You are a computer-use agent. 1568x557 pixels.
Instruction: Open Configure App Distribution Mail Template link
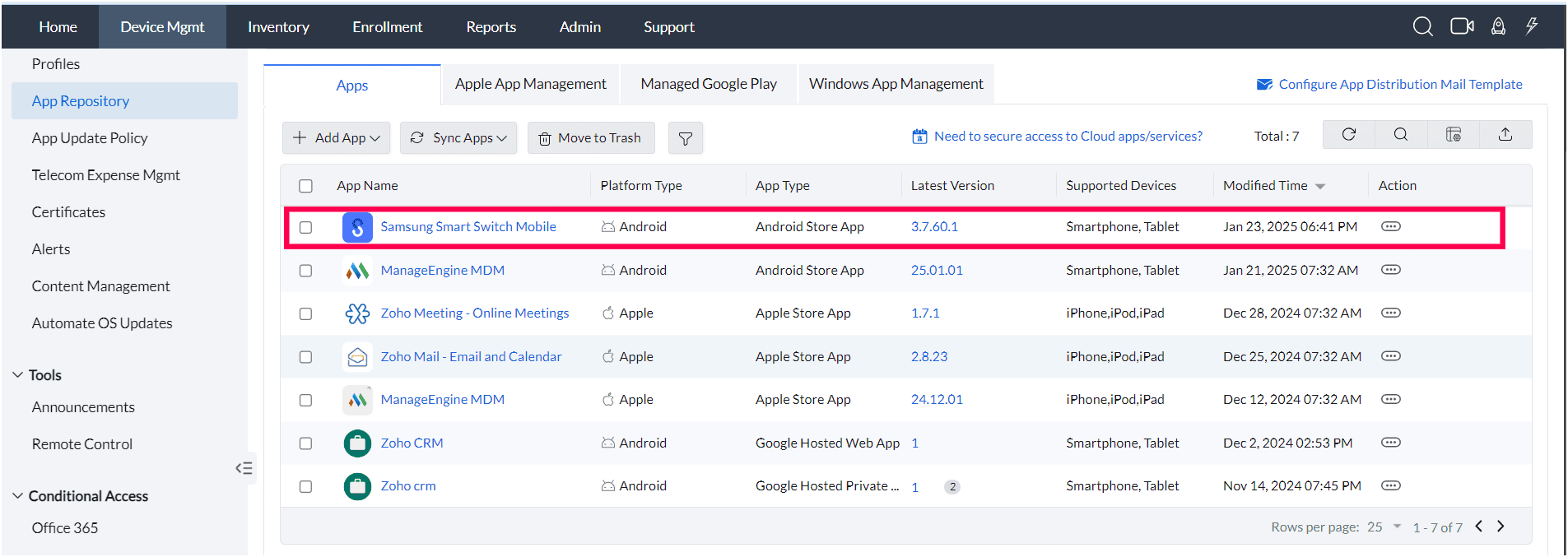pos(1399,84)
